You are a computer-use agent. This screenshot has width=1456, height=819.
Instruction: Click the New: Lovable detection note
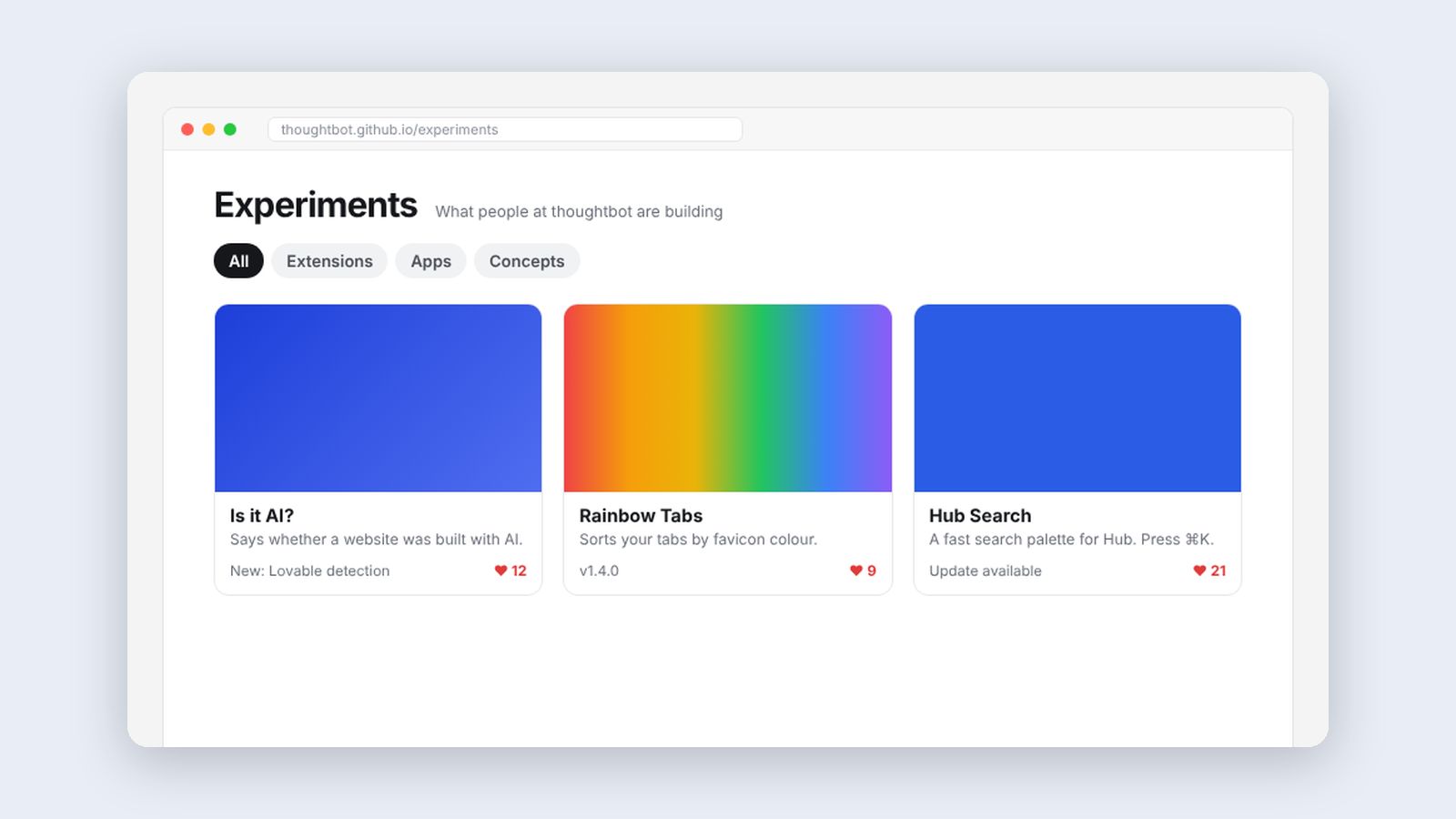(x=309, y=571)
